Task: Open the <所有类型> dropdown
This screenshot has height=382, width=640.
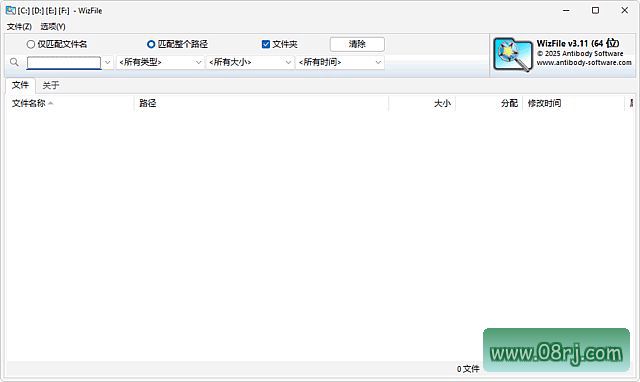Action: (160, 62)
